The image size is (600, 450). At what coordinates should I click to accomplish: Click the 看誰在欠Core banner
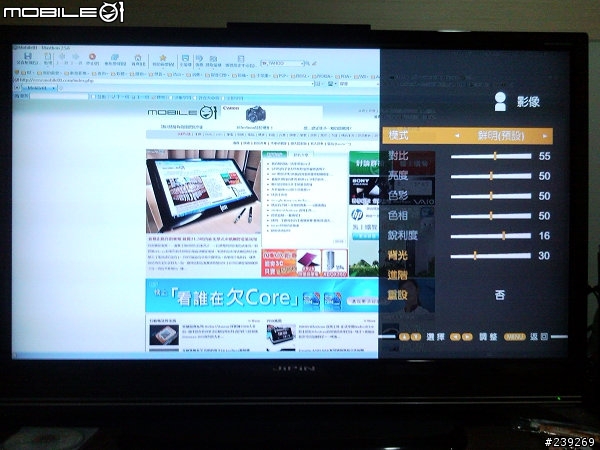261,296
